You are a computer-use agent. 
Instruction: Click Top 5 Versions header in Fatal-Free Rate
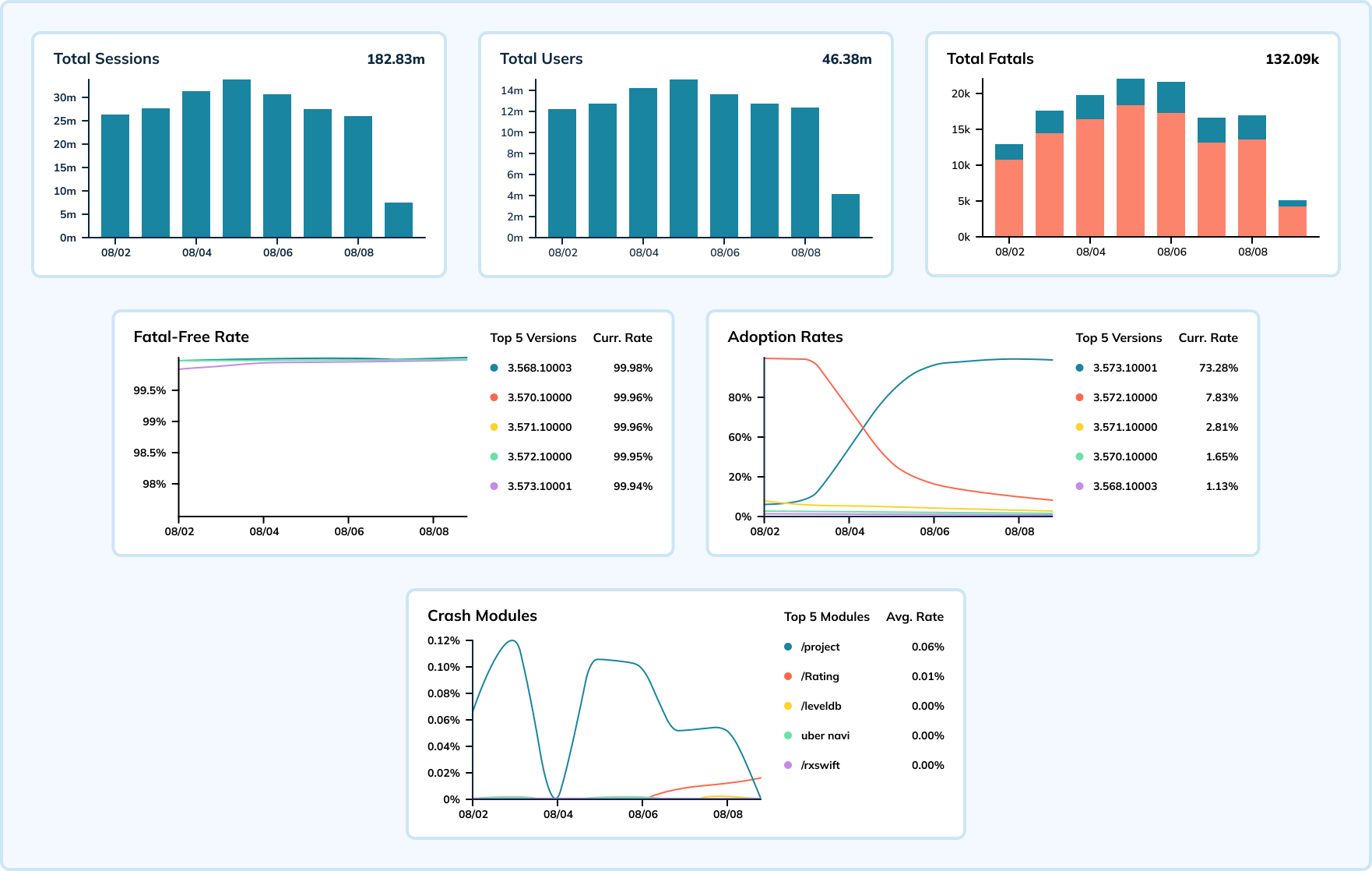tap(533, 338)
